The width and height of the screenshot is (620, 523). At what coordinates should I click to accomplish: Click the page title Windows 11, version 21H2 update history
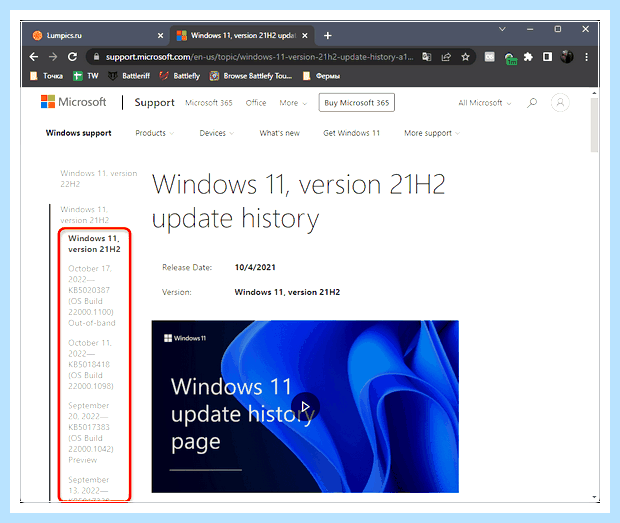(299, 202)
